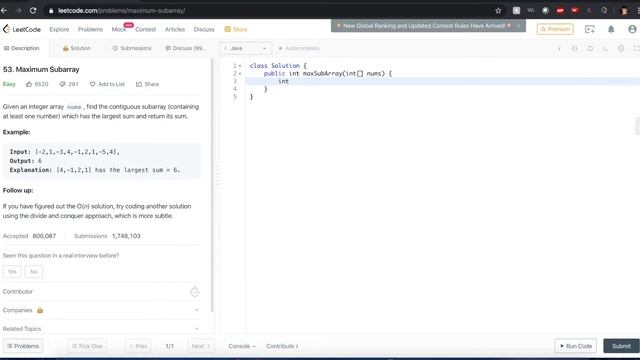The height and width of the screenshot is (360, 640).
Task: Switch to the Discuss tab
Action: (x=185, y=48)
